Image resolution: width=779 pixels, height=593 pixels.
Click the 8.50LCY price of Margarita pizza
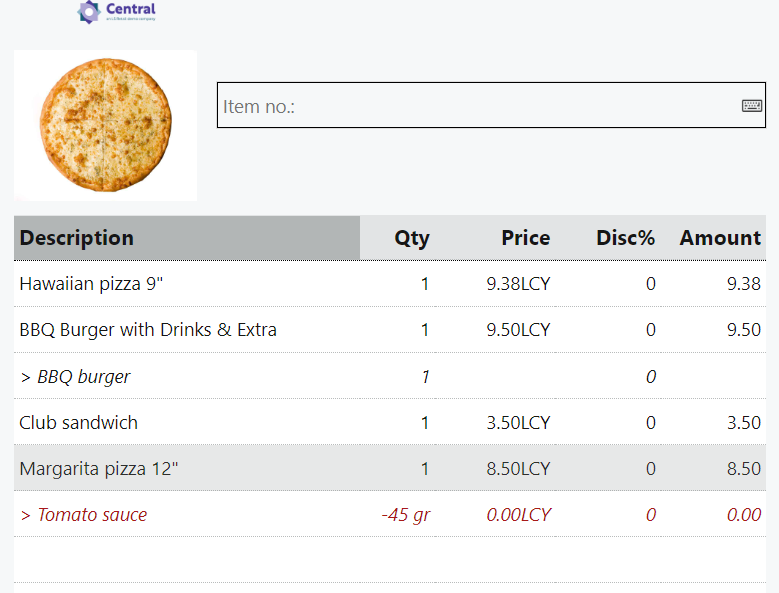point(518,469)
